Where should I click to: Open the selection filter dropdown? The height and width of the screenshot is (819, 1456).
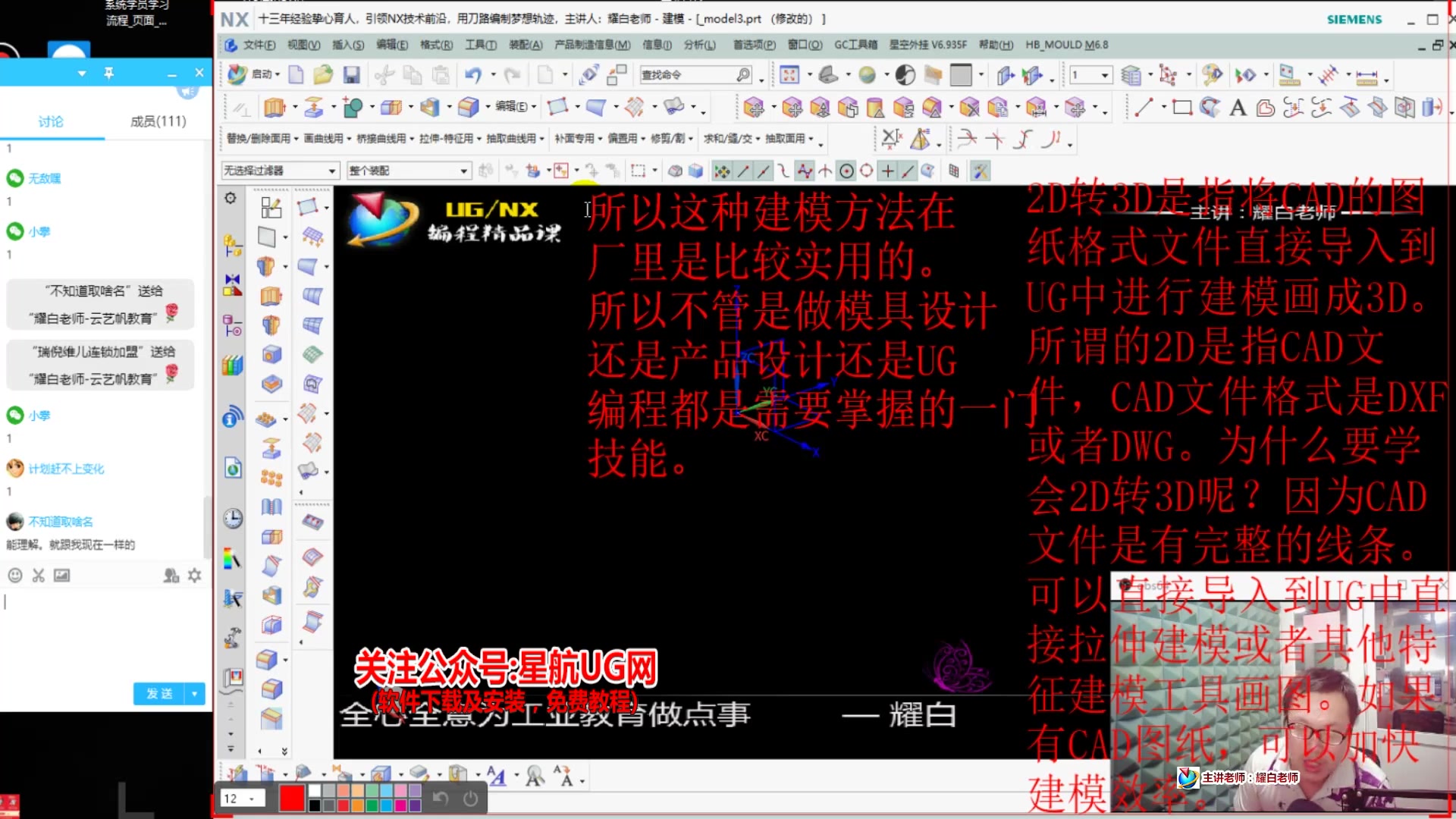point(331,171)
